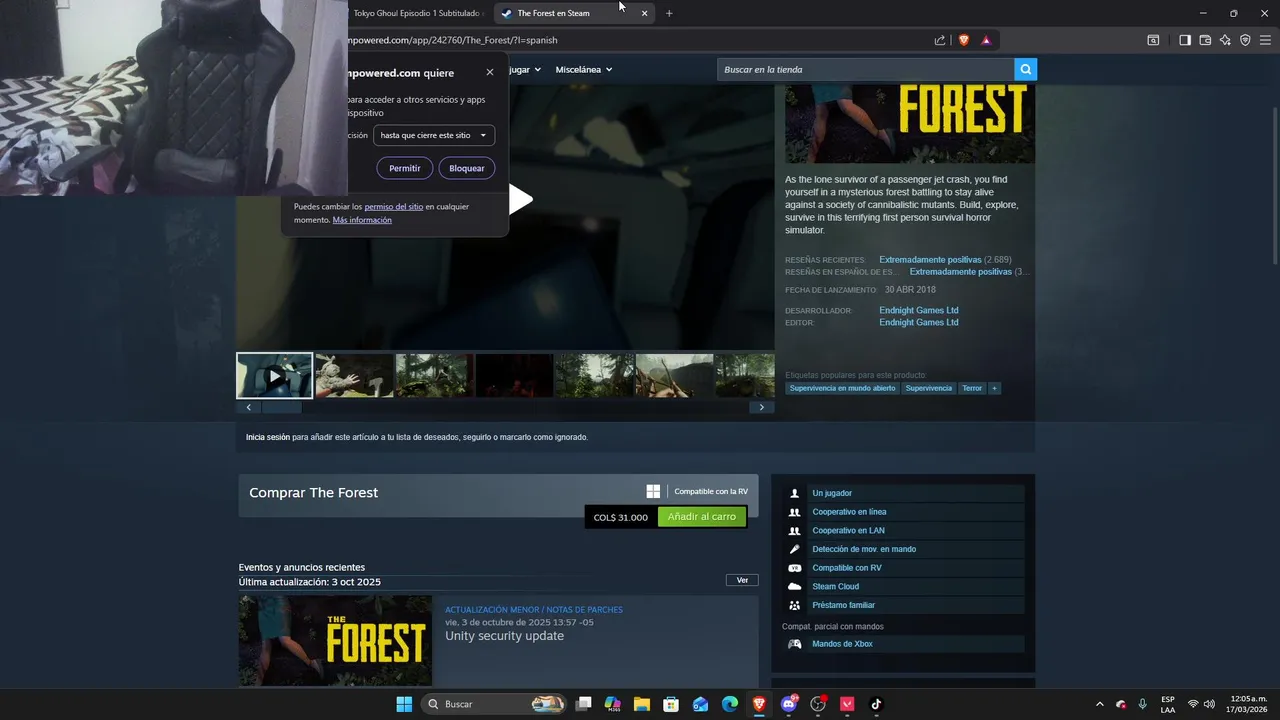Click the Steam store search magnifier button
Image resolution: width=1280 pixels, height=720 pixels.
(x=1025, y=69)
